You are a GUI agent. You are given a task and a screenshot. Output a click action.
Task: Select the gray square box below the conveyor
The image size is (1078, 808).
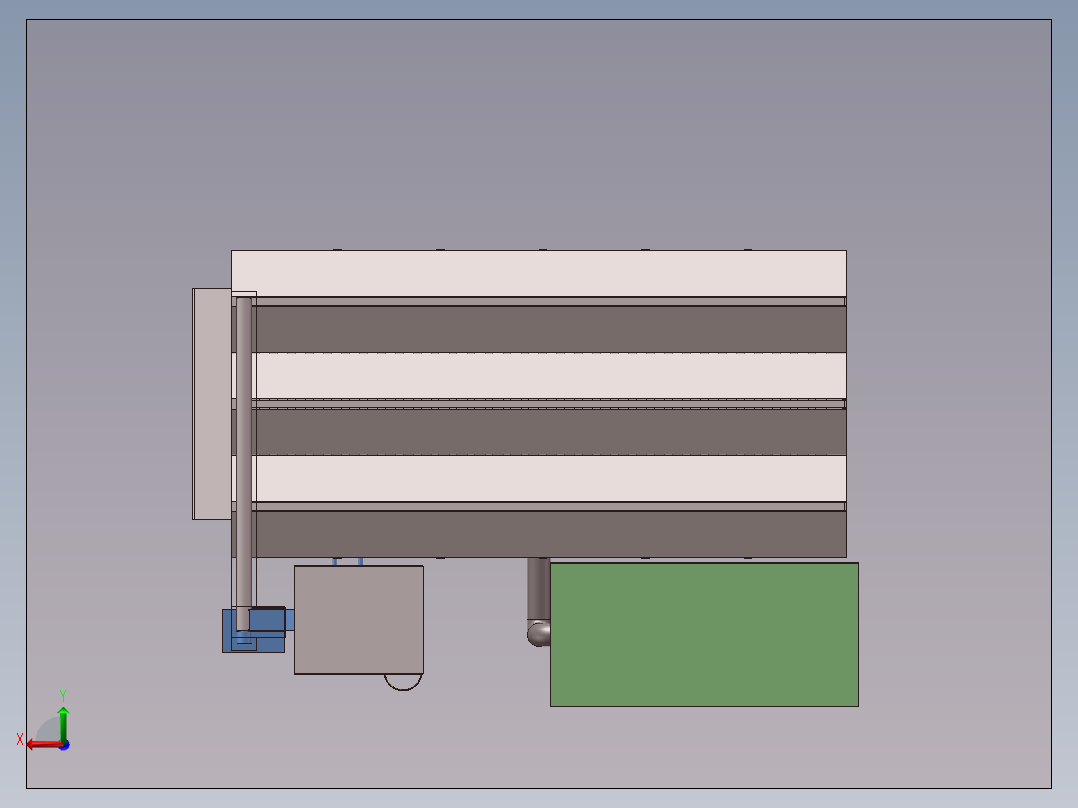359,620
